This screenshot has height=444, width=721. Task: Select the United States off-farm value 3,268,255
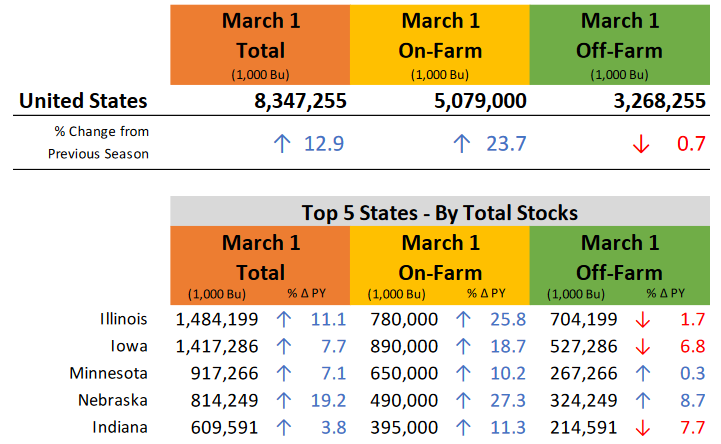pos(659,101)
